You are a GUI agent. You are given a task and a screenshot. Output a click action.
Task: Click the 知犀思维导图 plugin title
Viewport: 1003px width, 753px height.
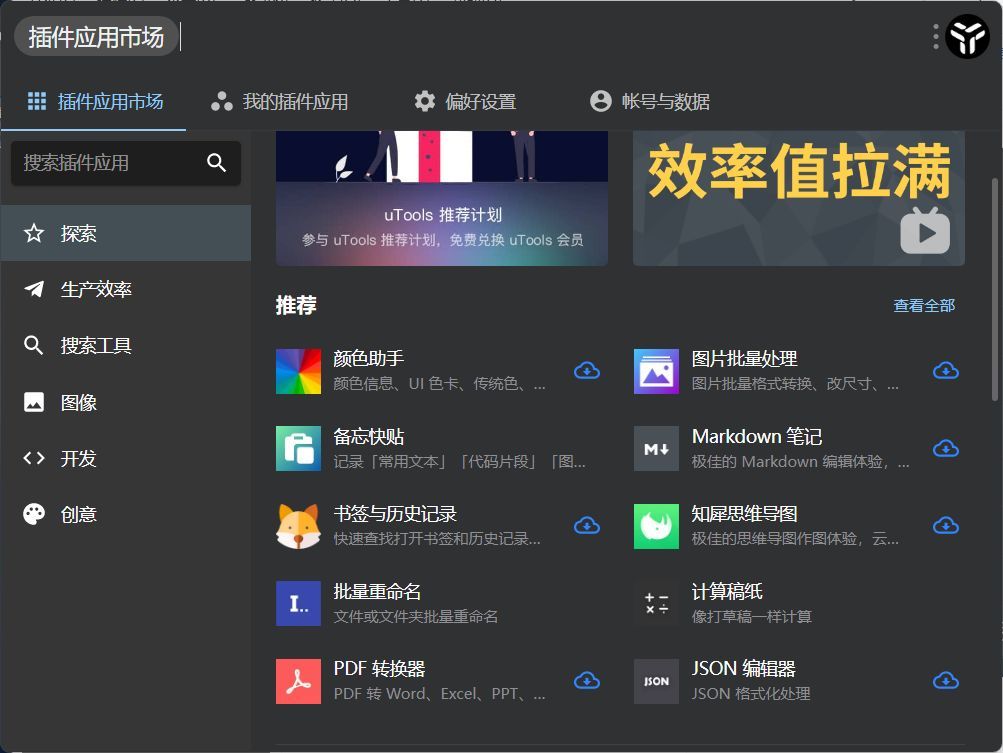(745, 514)
